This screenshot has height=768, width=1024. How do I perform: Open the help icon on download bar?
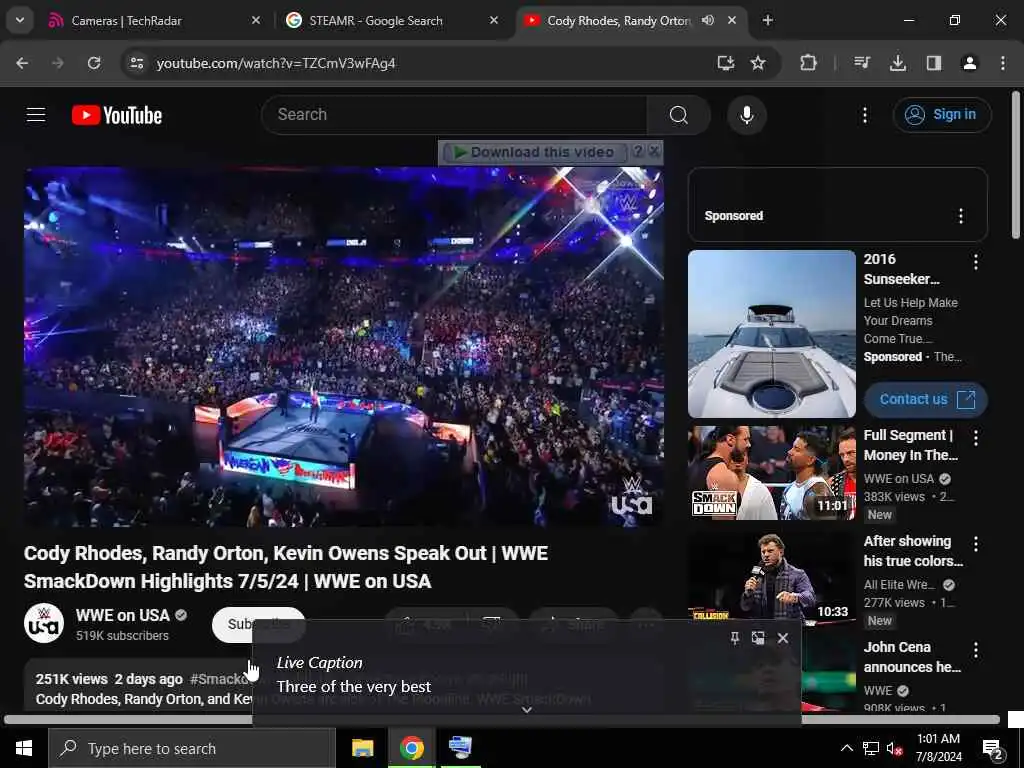pos(638,152)
